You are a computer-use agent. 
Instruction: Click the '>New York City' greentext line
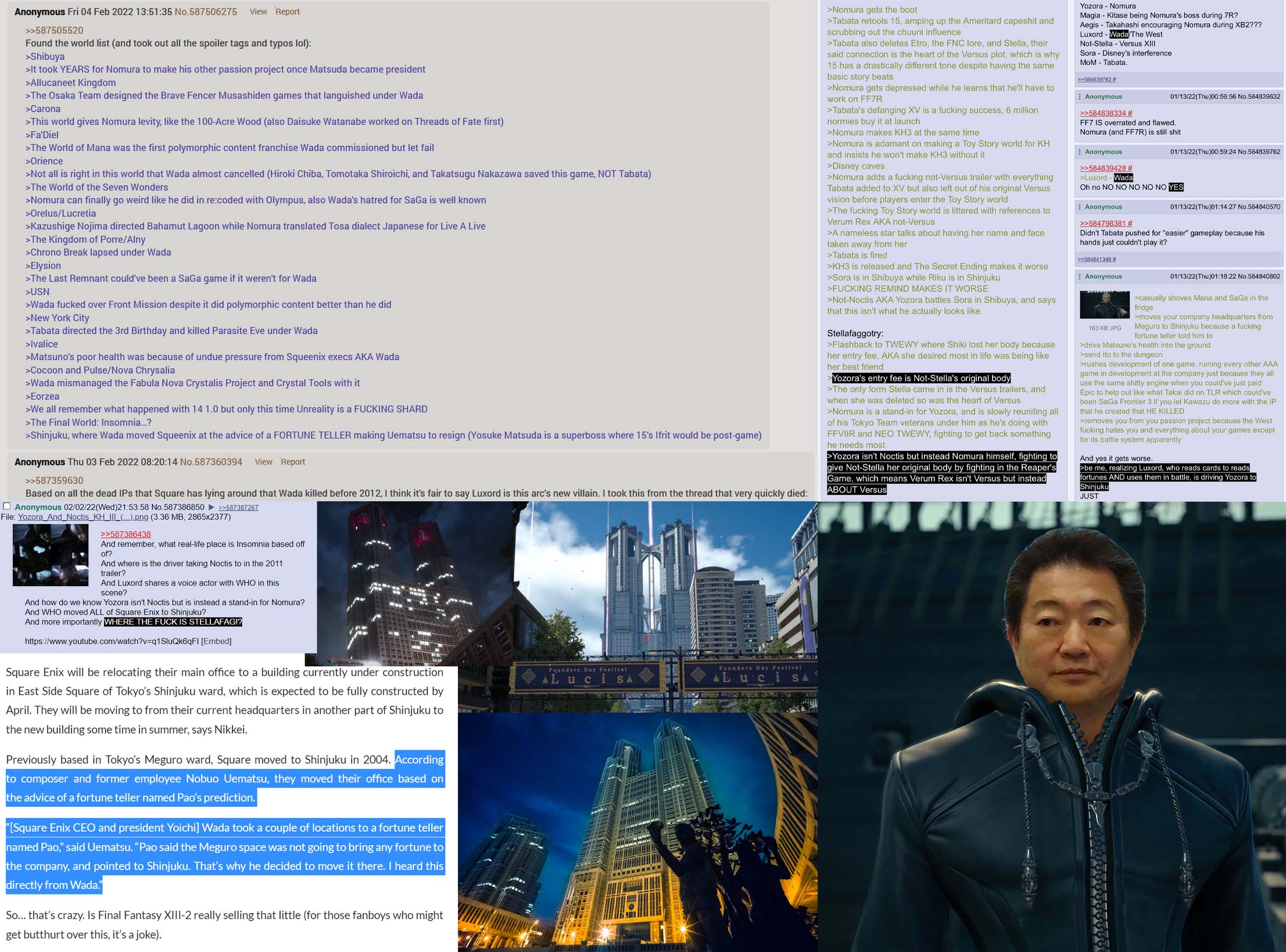click(57, 318)
